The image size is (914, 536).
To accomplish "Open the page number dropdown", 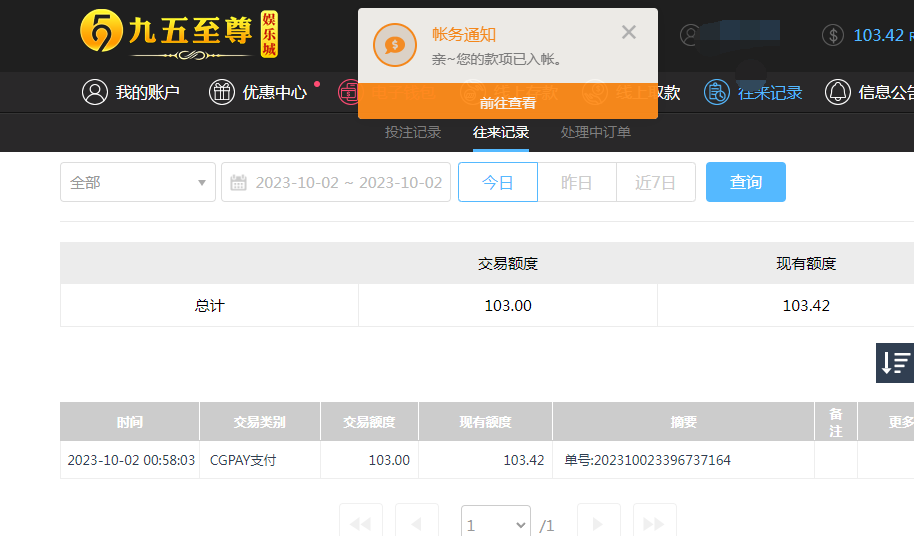I will point(495,525).
